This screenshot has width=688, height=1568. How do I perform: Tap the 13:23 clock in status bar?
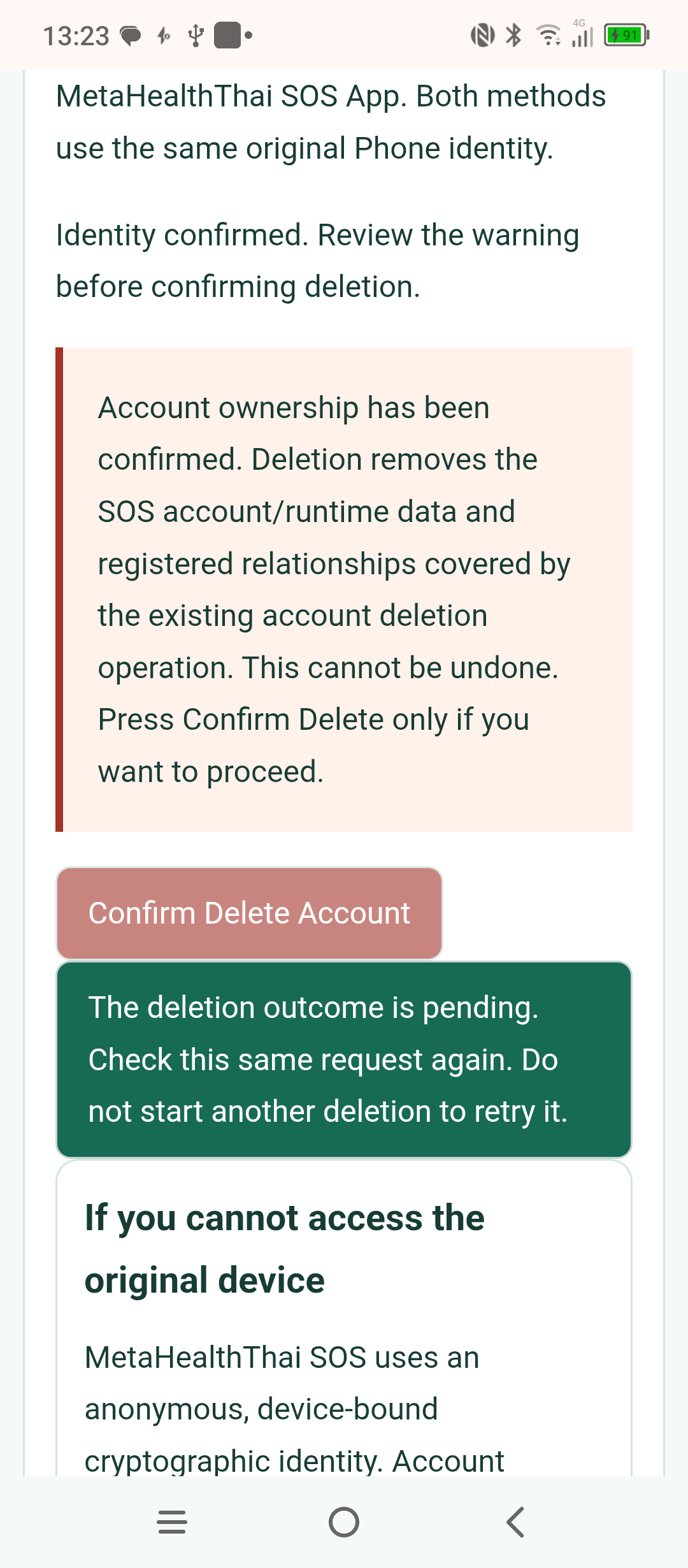pos(76,36)
